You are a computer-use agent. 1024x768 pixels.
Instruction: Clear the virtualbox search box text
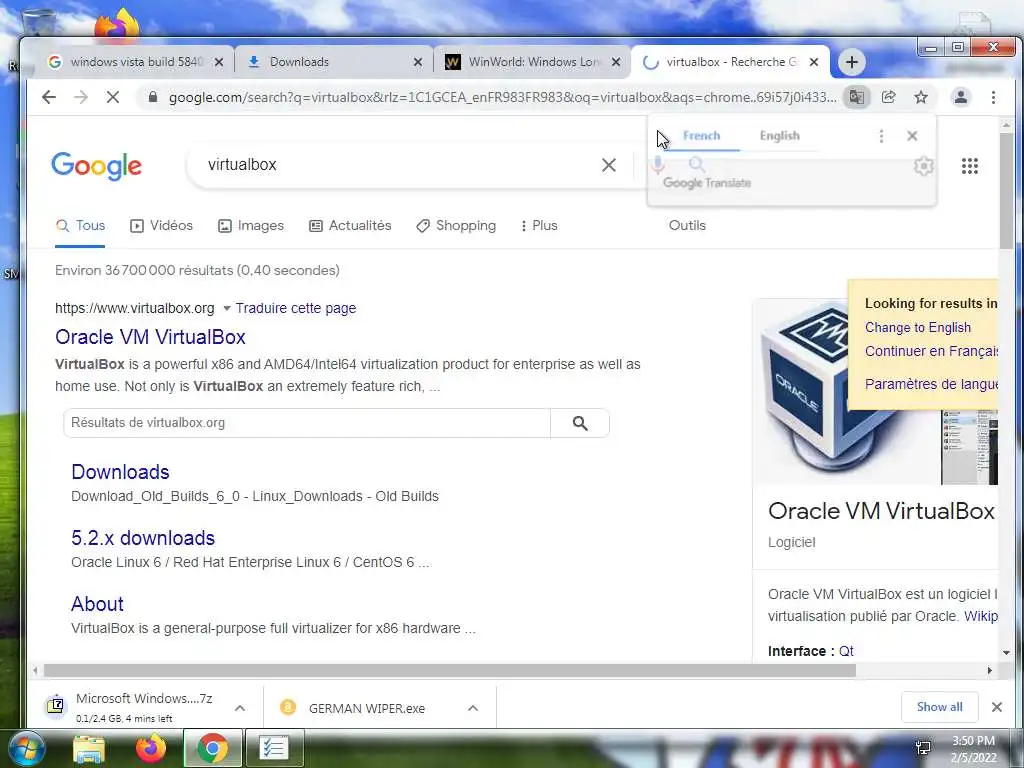pos(609,165)
